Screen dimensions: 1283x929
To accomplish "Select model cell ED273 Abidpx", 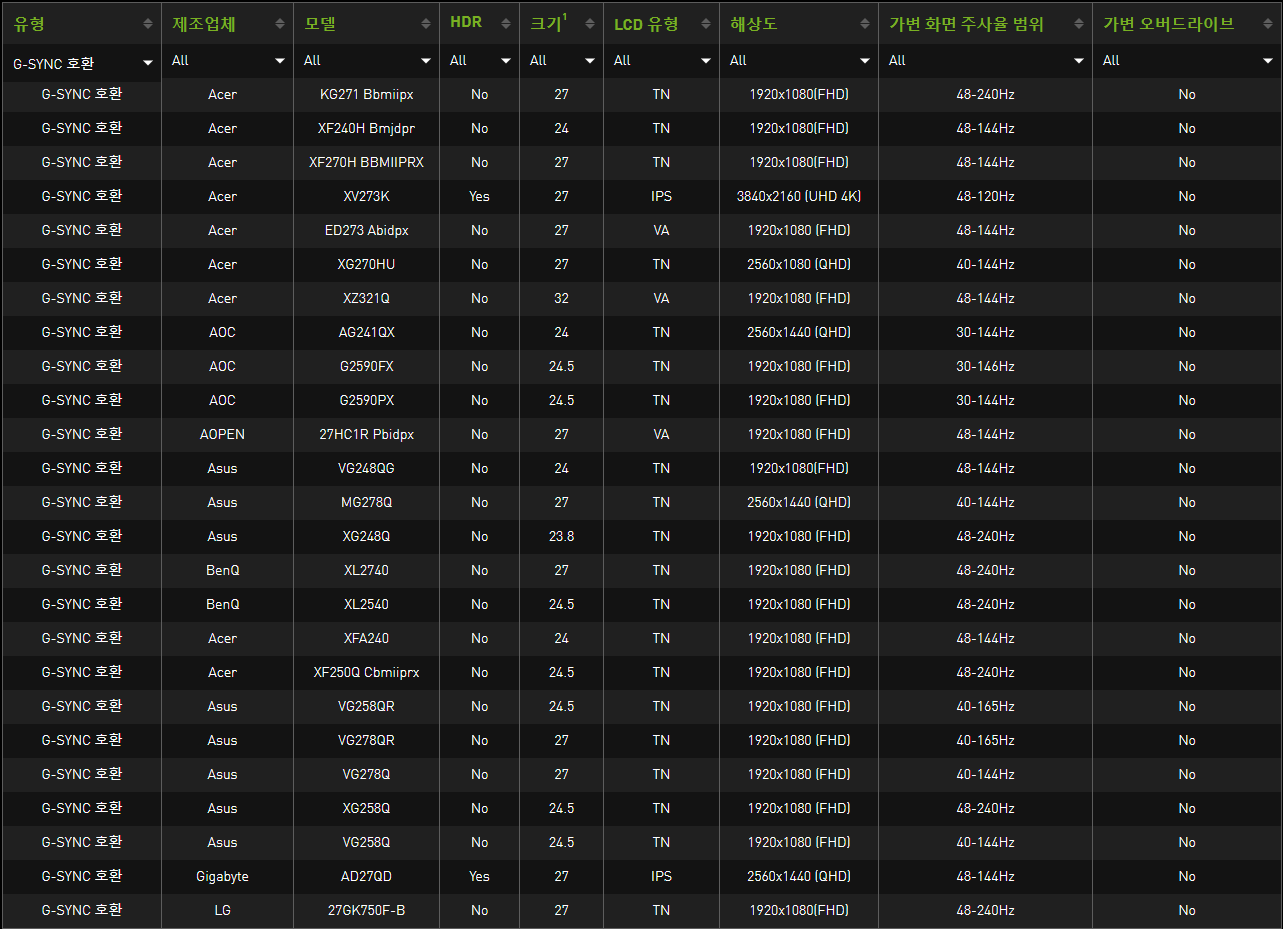I will click(x=366, y=231).
